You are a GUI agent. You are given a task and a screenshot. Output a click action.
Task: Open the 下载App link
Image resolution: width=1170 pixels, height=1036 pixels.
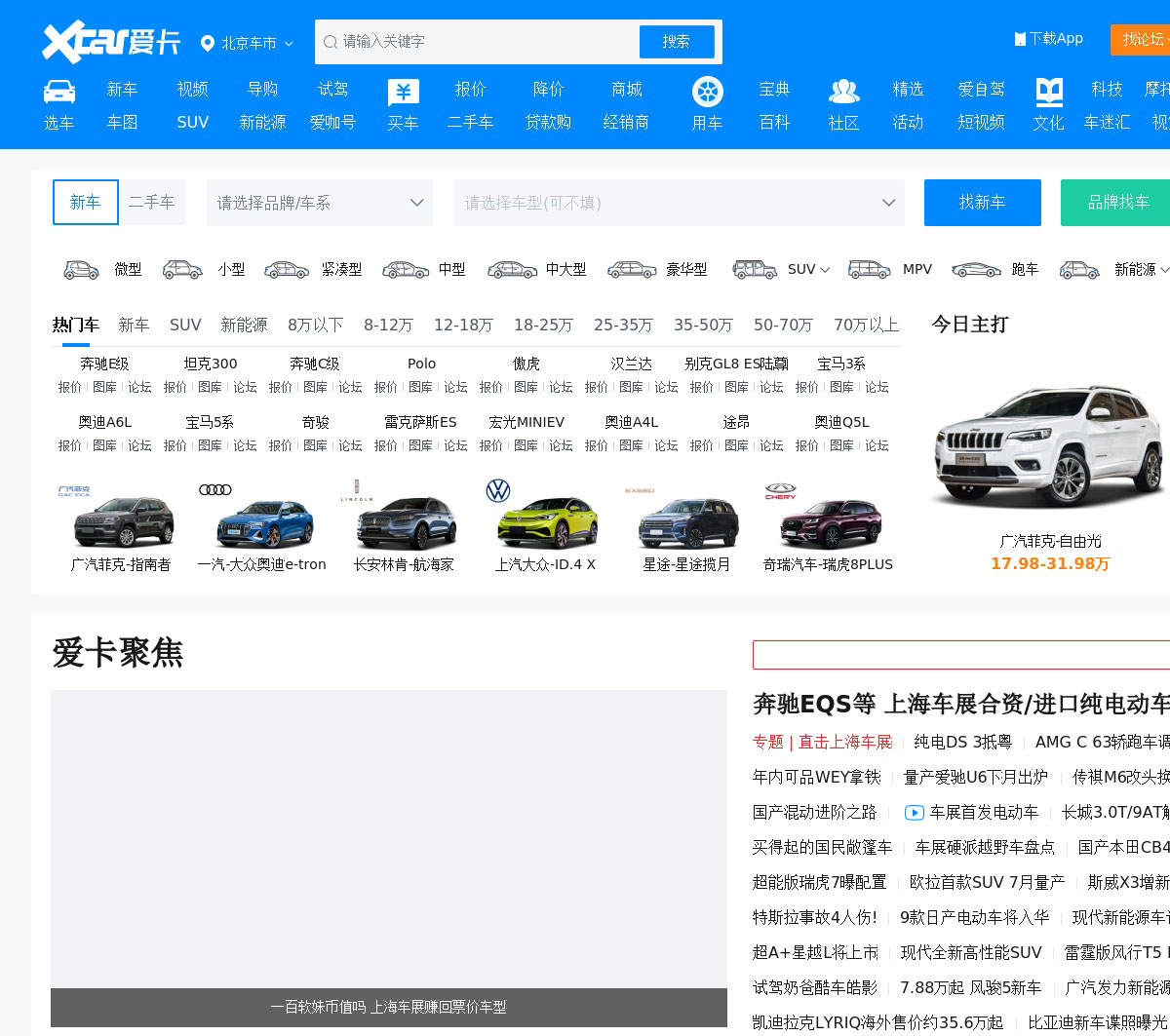coord(1049,39)
